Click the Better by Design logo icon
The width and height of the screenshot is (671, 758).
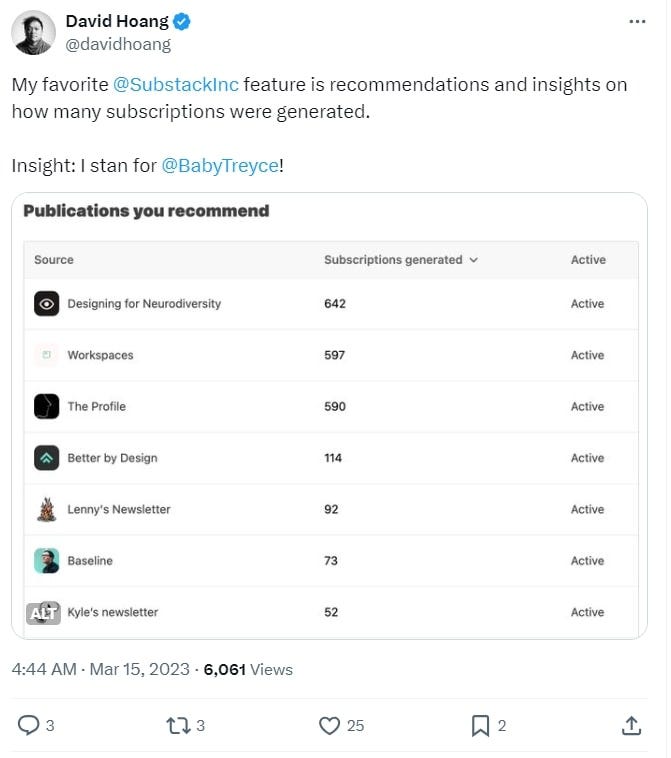(x=46, y=458)
